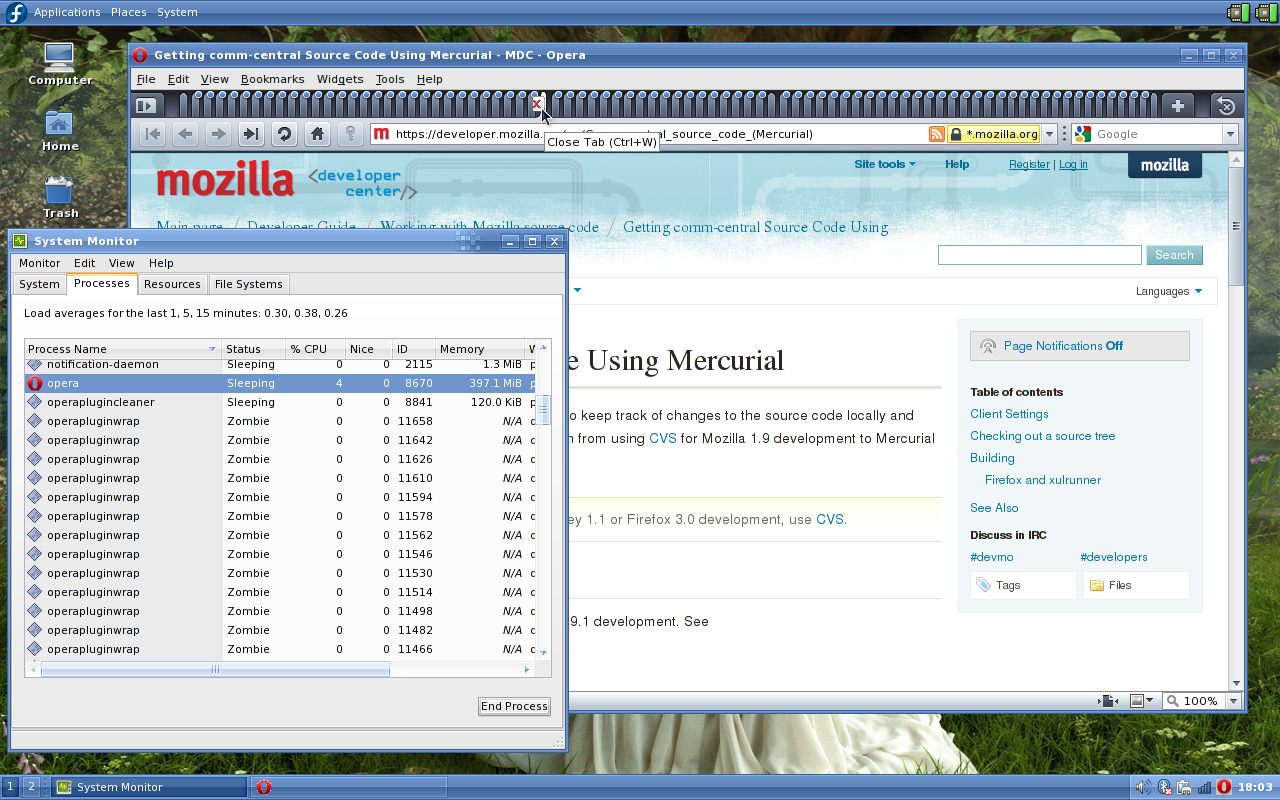Click the Back arrow navigation button
Image resolution: width=1280 pixels, height=800 pixels.
pos(185,134)
